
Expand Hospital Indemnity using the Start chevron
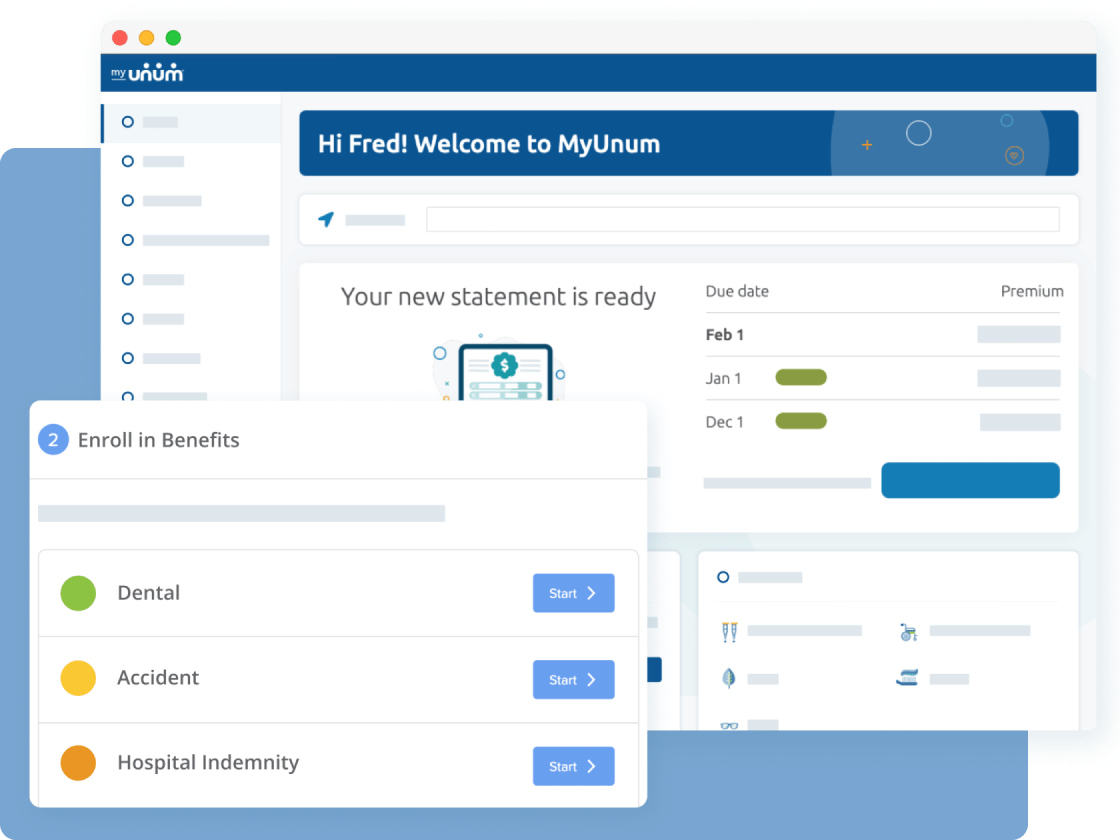[x=590, y=766]
